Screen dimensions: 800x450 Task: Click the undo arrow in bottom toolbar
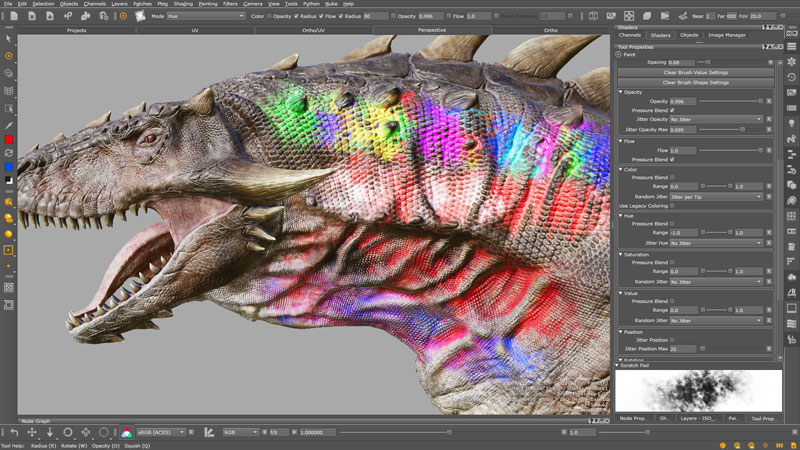click(x=14, y=432)
